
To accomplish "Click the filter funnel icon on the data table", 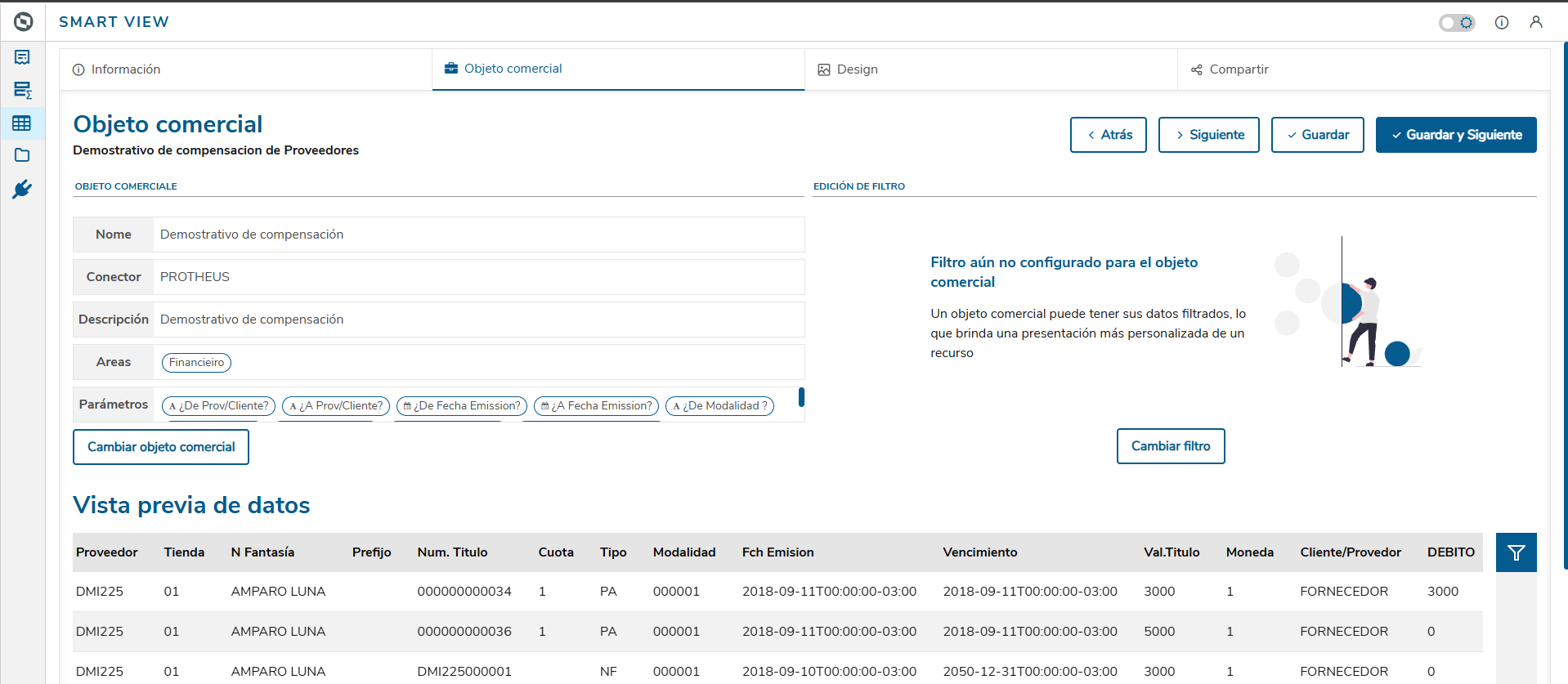I will pyautogui.click(x=1516, y=553).
